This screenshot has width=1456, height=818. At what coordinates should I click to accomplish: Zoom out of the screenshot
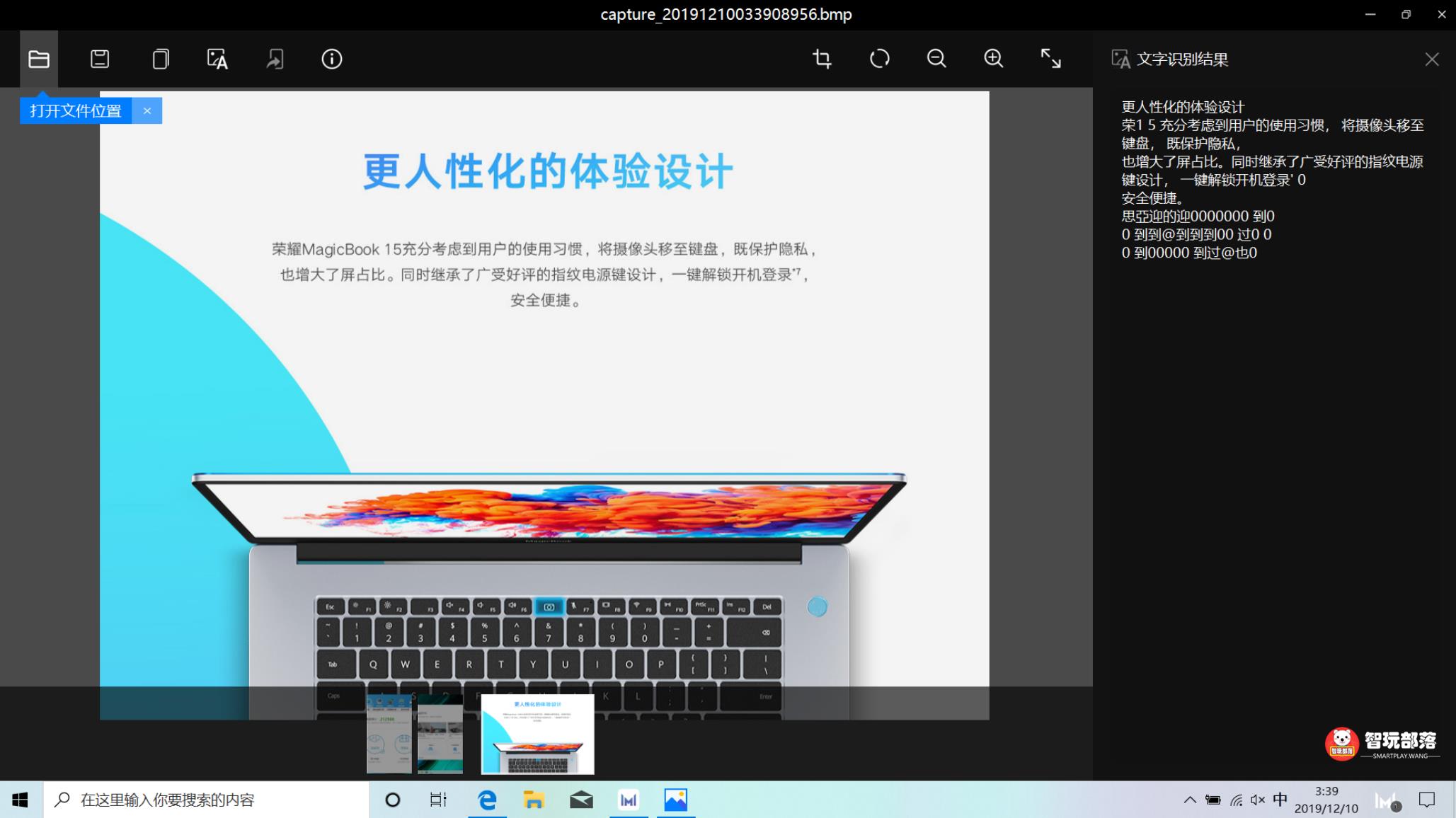click(x=936, y=59)
